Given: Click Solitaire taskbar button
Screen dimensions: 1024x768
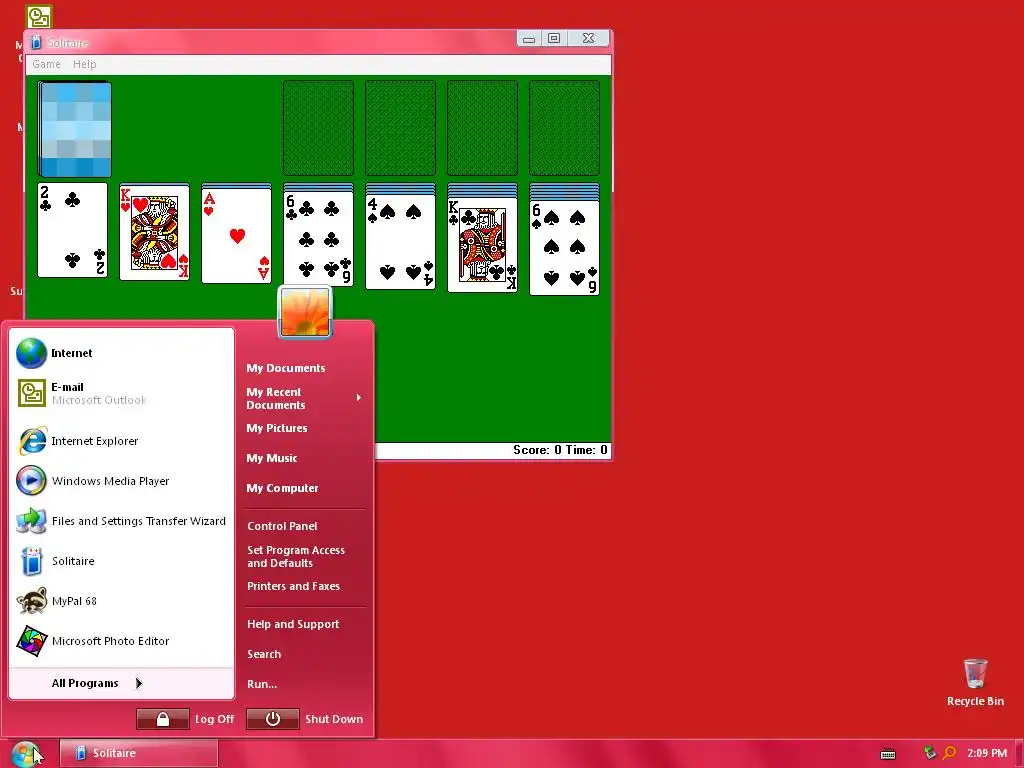Looking at the screenshot, I should click(139, 753).
